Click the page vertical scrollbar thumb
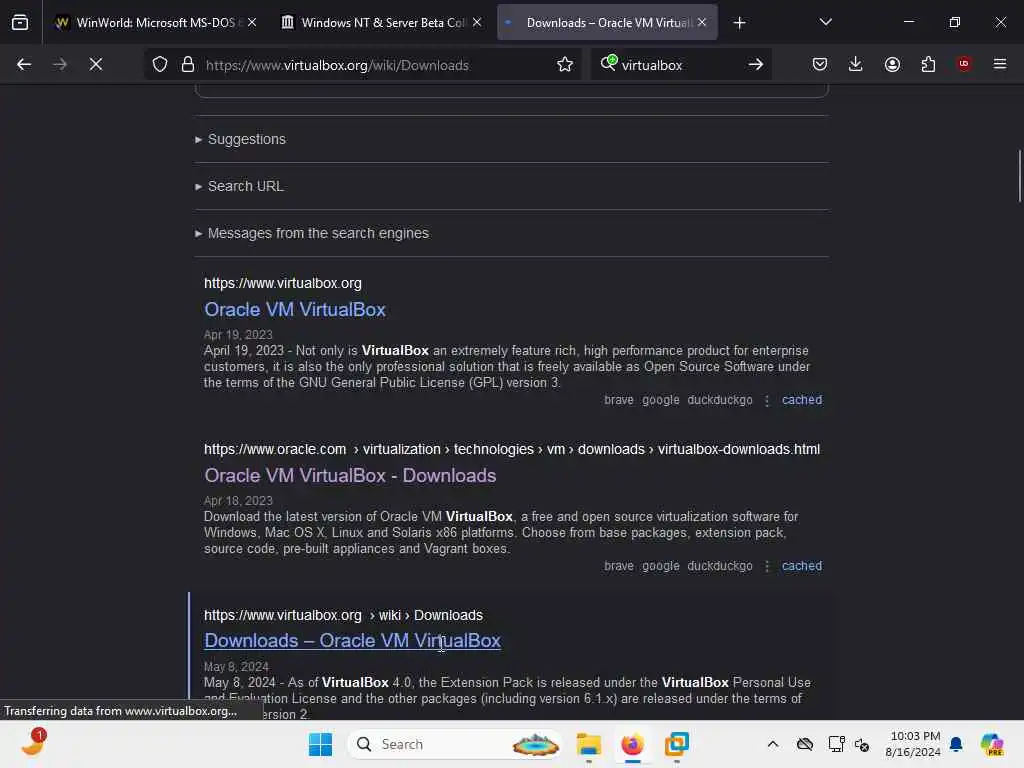This screenshot has height=768, width=1024. (x=1019, y=176)
